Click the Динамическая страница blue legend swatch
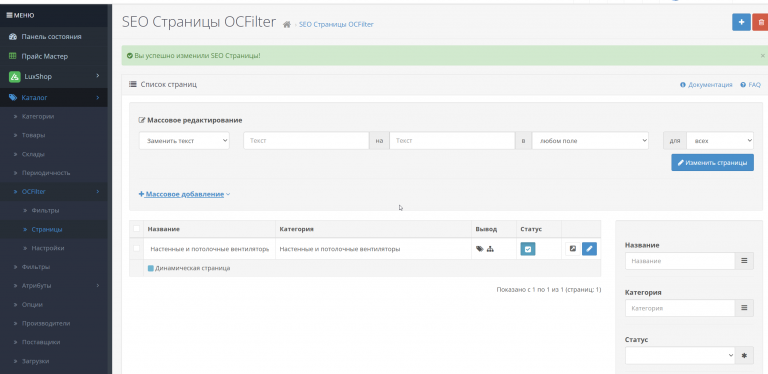 (150, 268)
